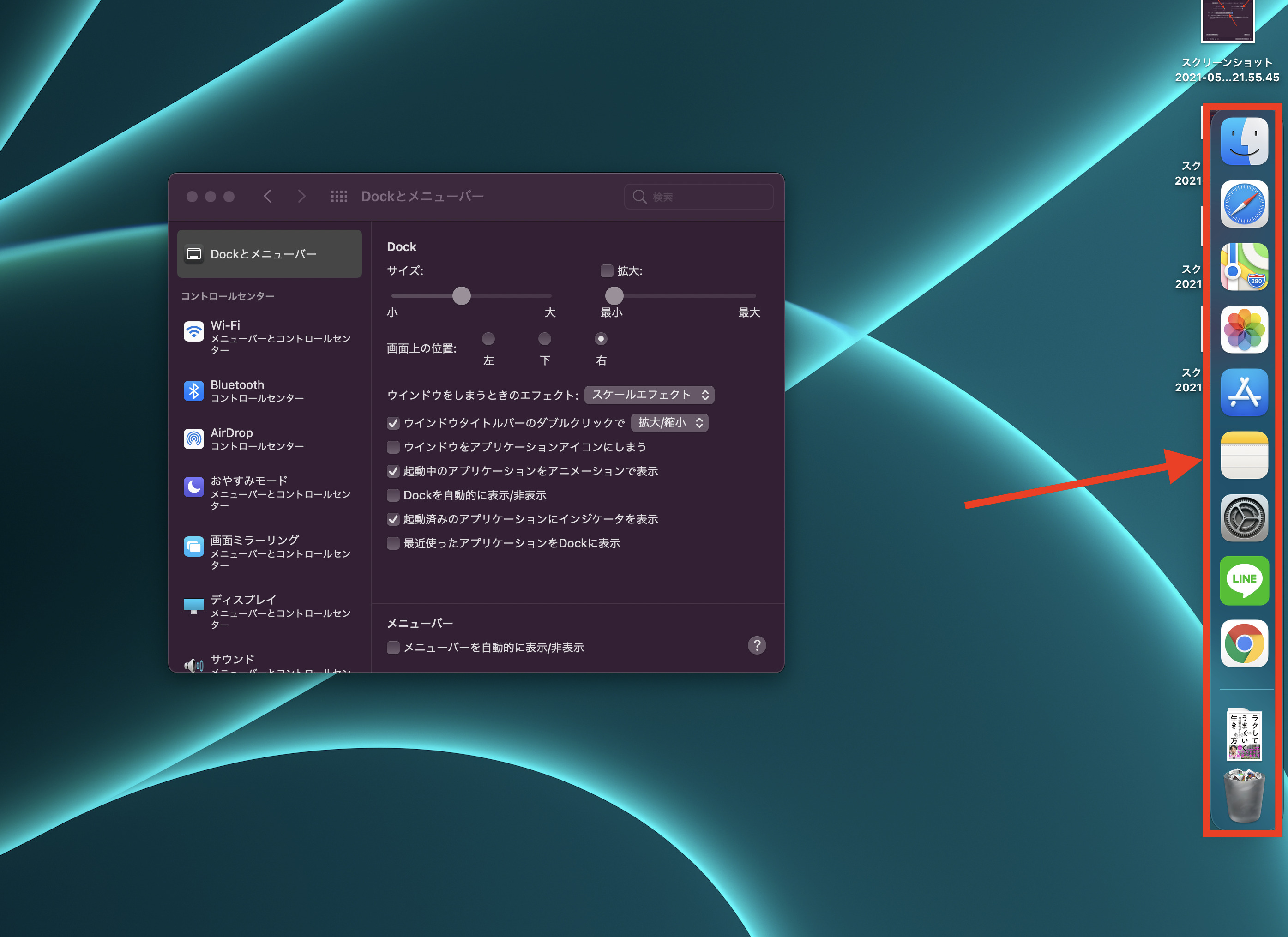Viewport: 1288px width, 937px height.
Task: Enable メニューバーを自動的に表示/非表示 checkbox
Action: pyautogui.click(x=393, y=648)
